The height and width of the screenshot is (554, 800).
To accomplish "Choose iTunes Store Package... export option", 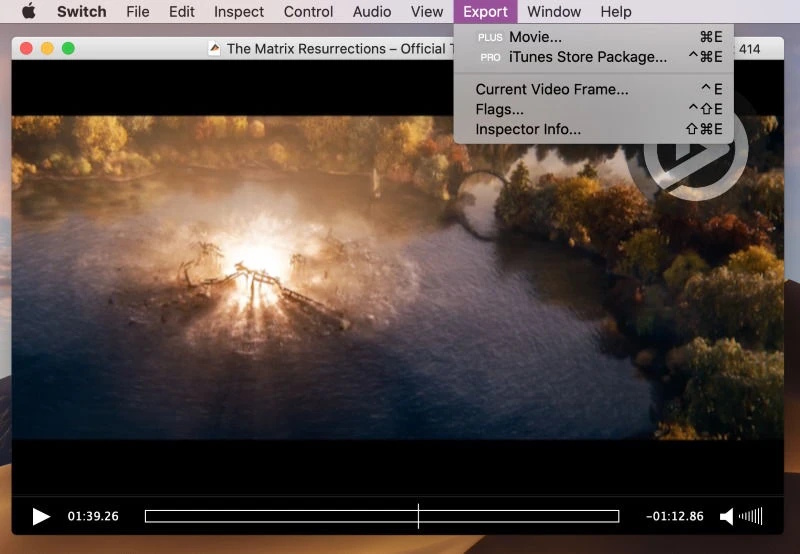I will click(593, 57).
